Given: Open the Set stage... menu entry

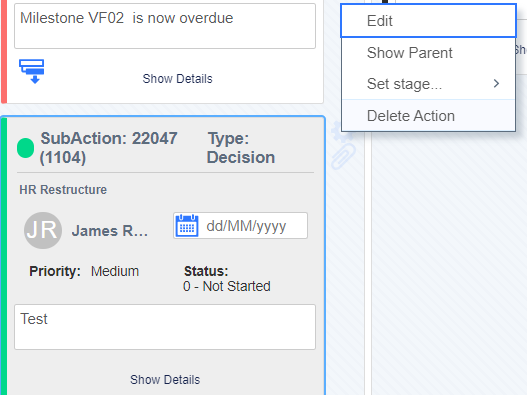Looking at the screenshot, I should (429, 84).
